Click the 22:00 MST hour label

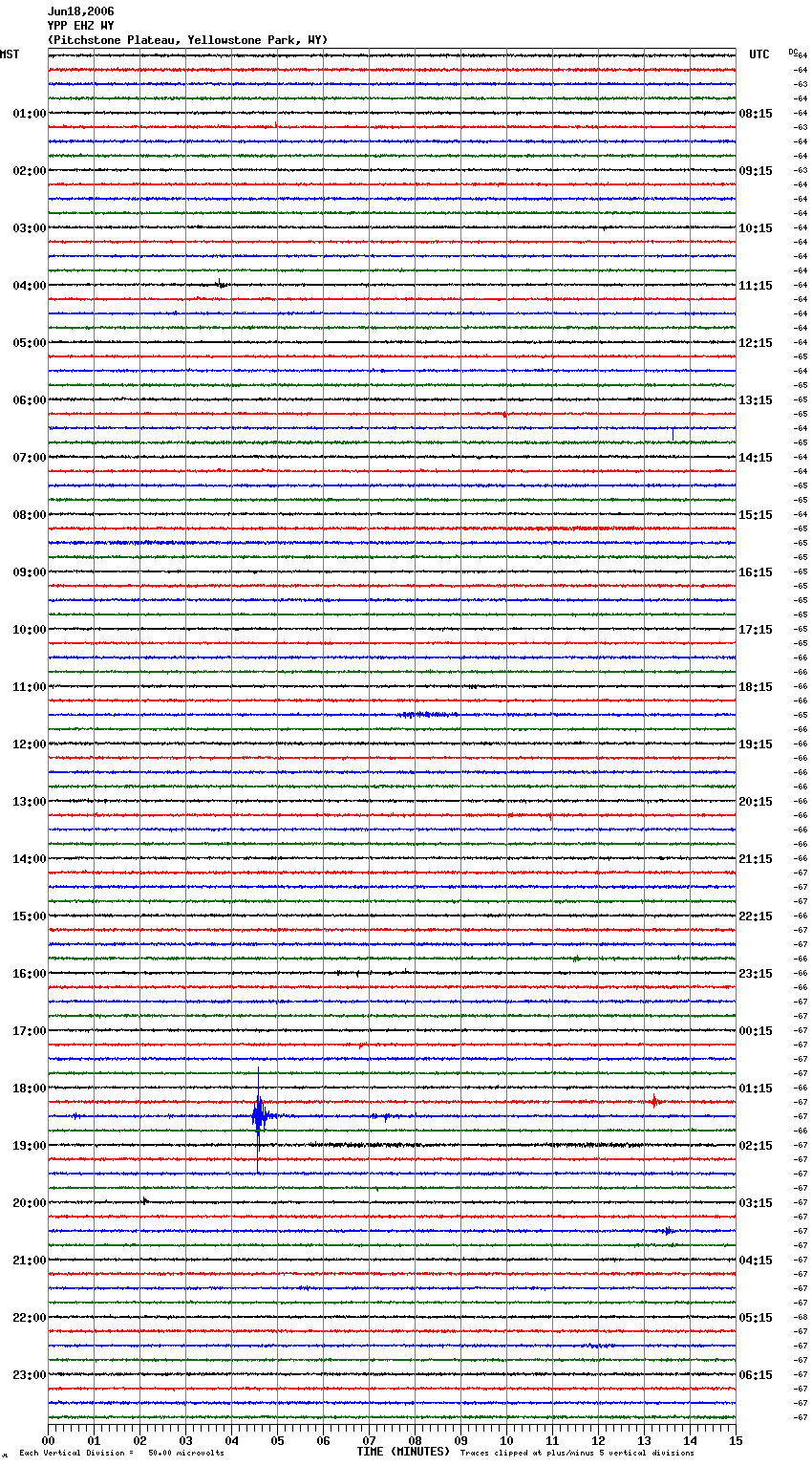click(x=30, y=1318)
